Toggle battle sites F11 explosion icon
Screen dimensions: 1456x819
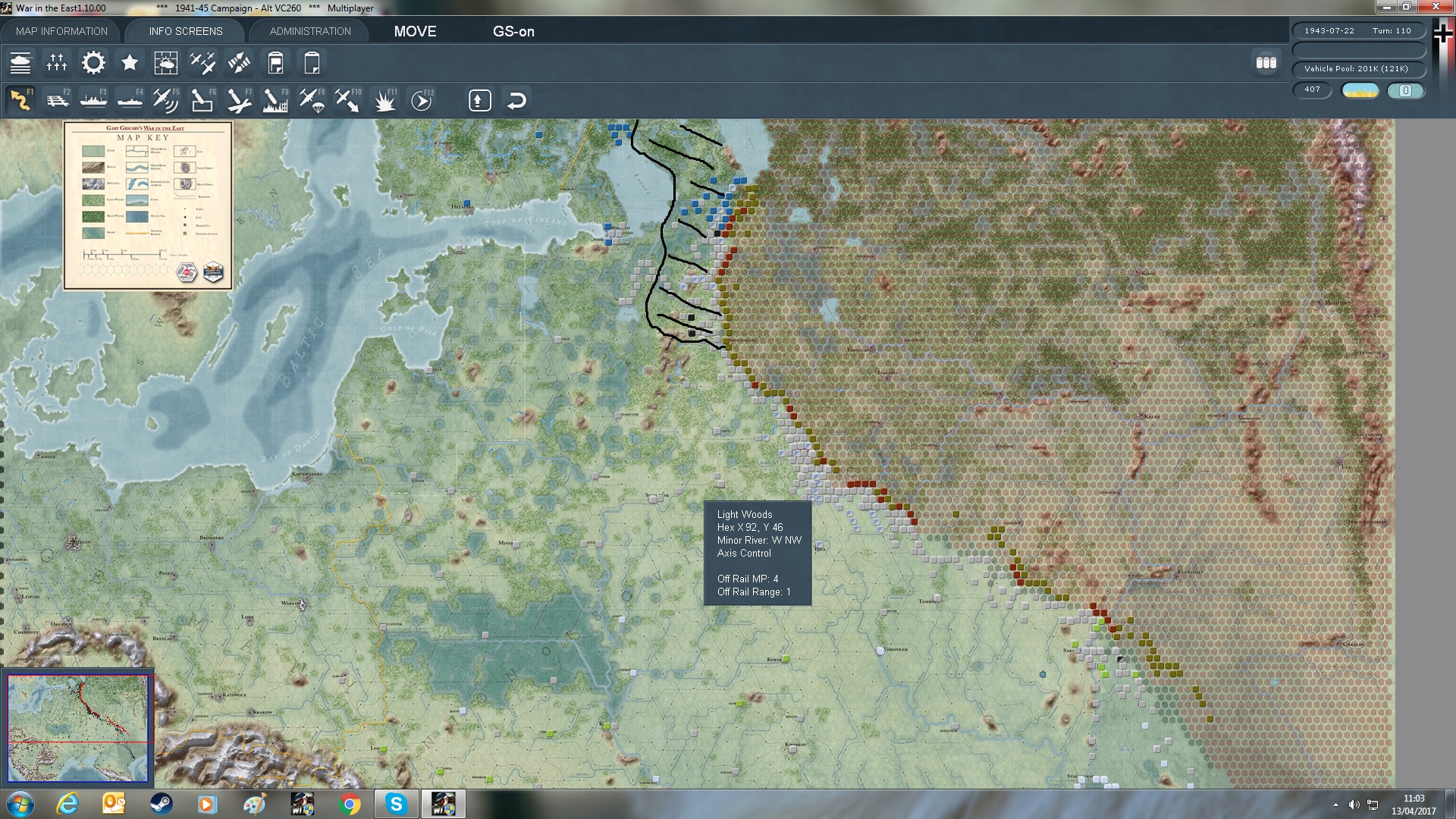coord(384,100)
